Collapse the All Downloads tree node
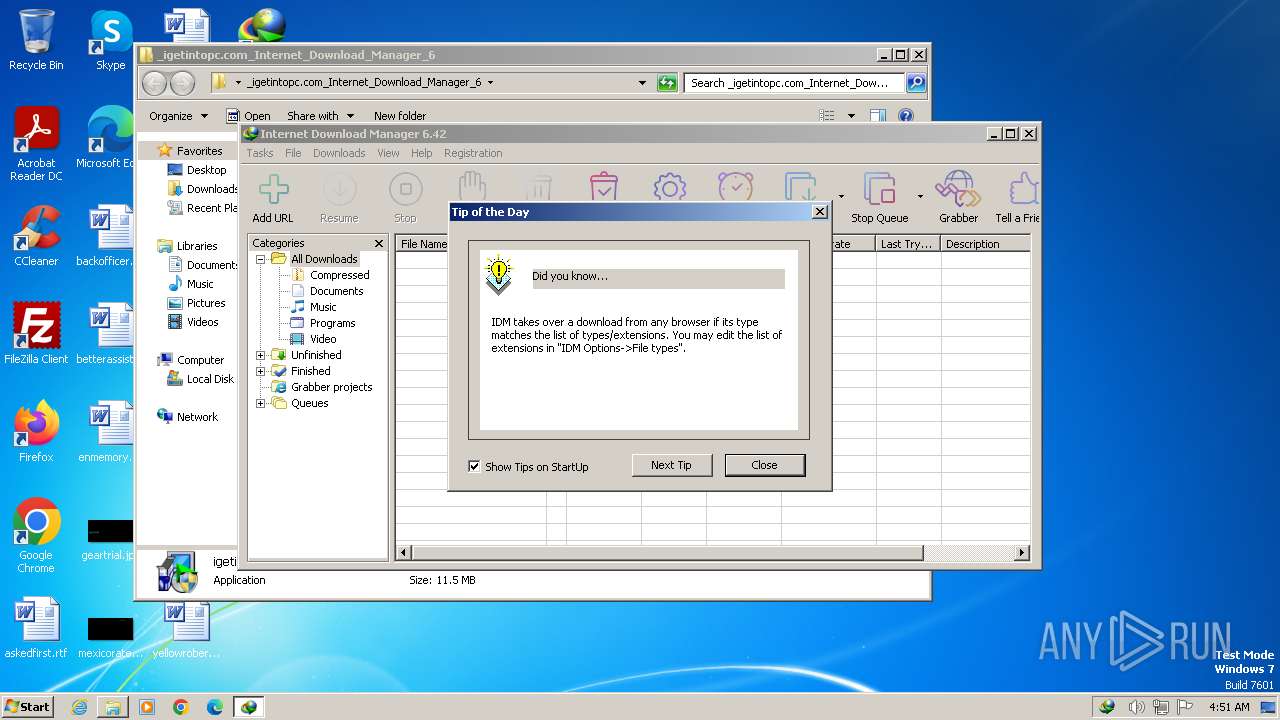 pyautogui.click(x=261, y=259)
